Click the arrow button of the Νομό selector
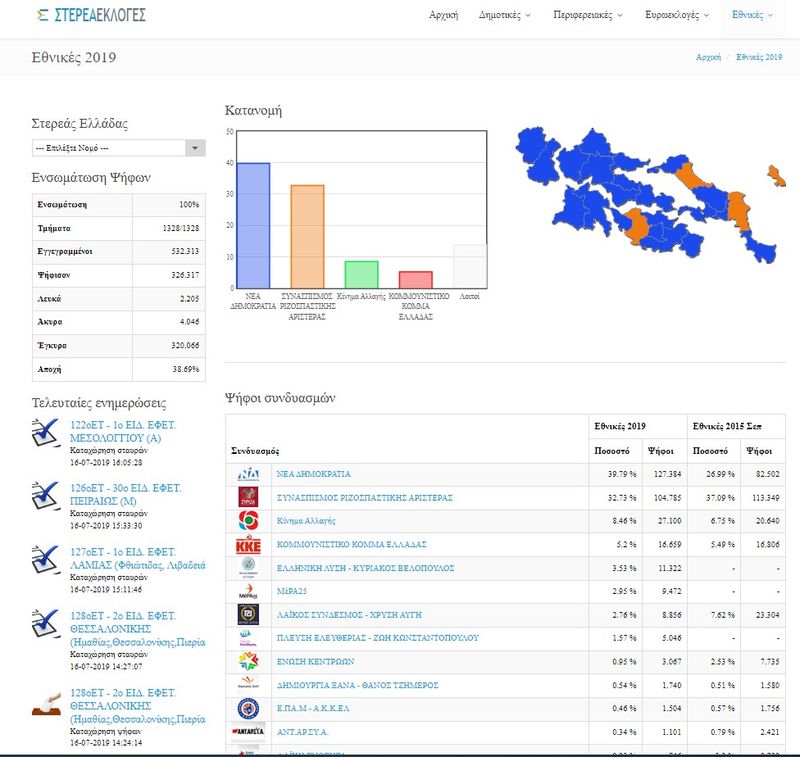The height and width of the screenshot is (757, 800). pyautogui.click(x=195, y=148)
